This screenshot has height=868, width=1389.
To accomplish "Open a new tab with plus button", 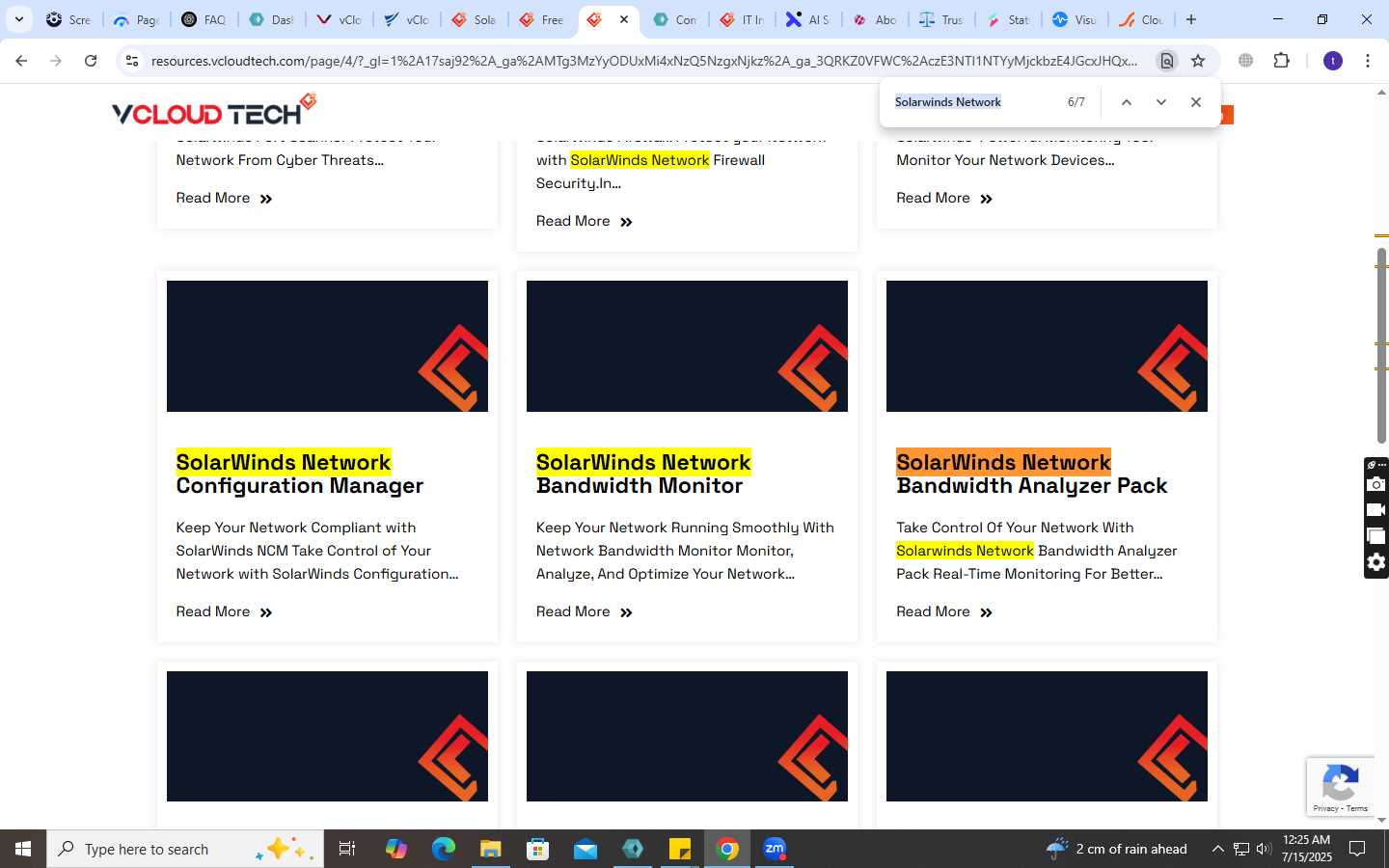I will pyautogui.click(x=1191, y=19).
